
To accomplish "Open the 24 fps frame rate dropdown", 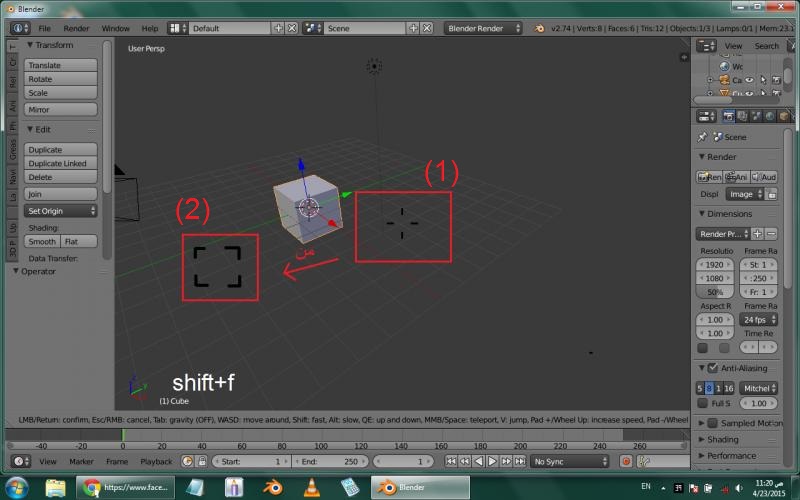I will 759,319.
